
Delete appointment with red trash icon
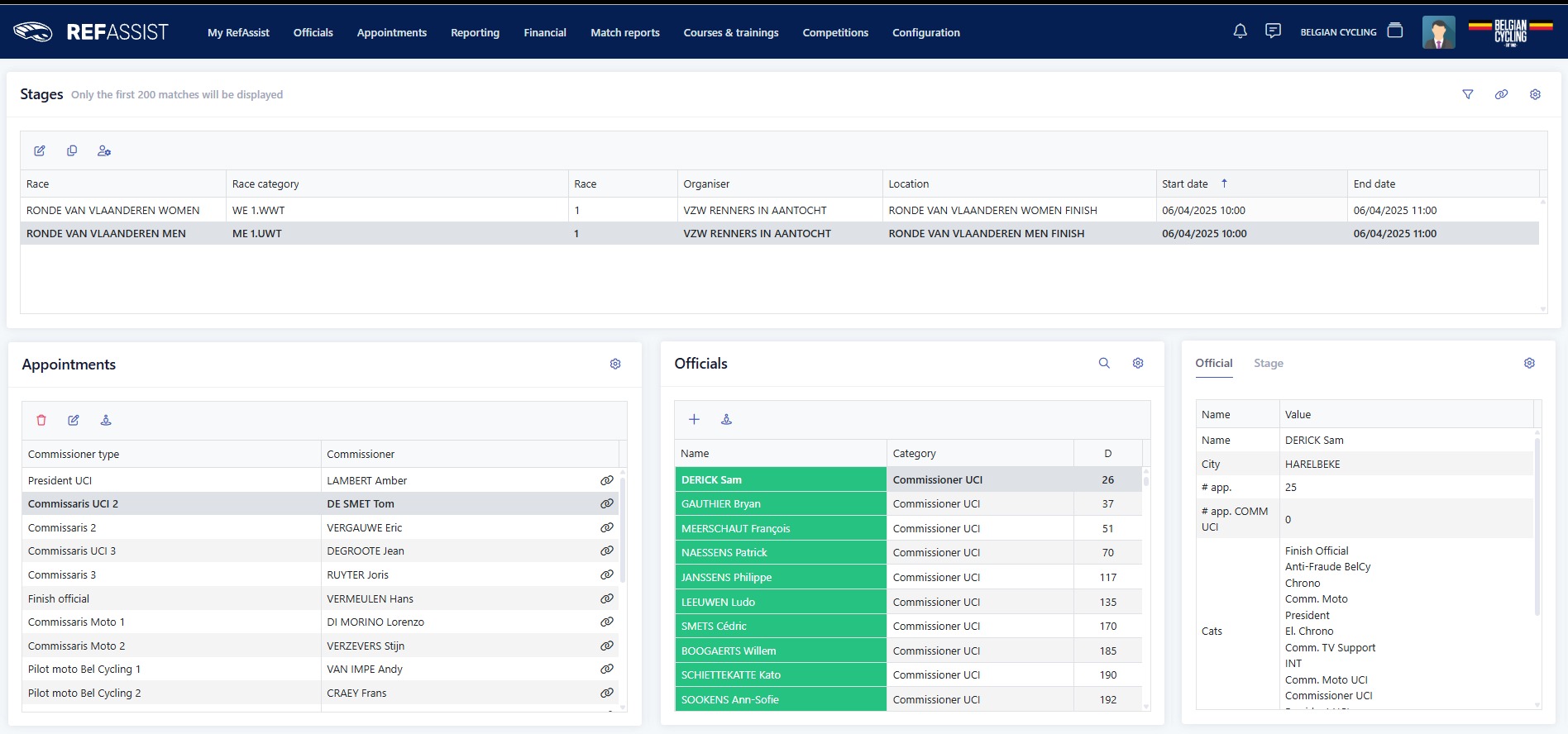coord(41,420)
